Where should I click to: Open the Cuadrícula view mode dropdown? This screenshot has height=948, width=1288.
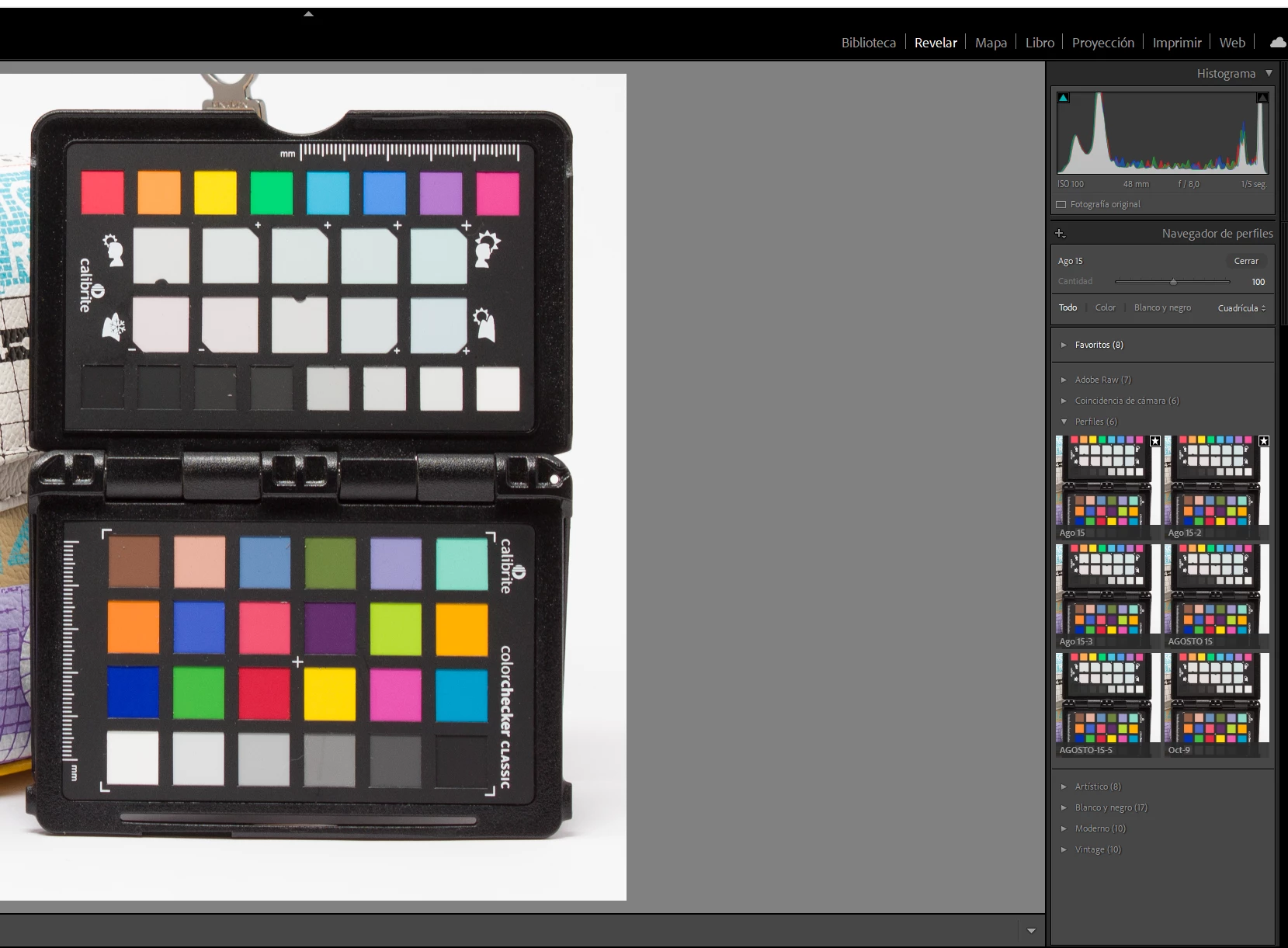click(1241, 308)
